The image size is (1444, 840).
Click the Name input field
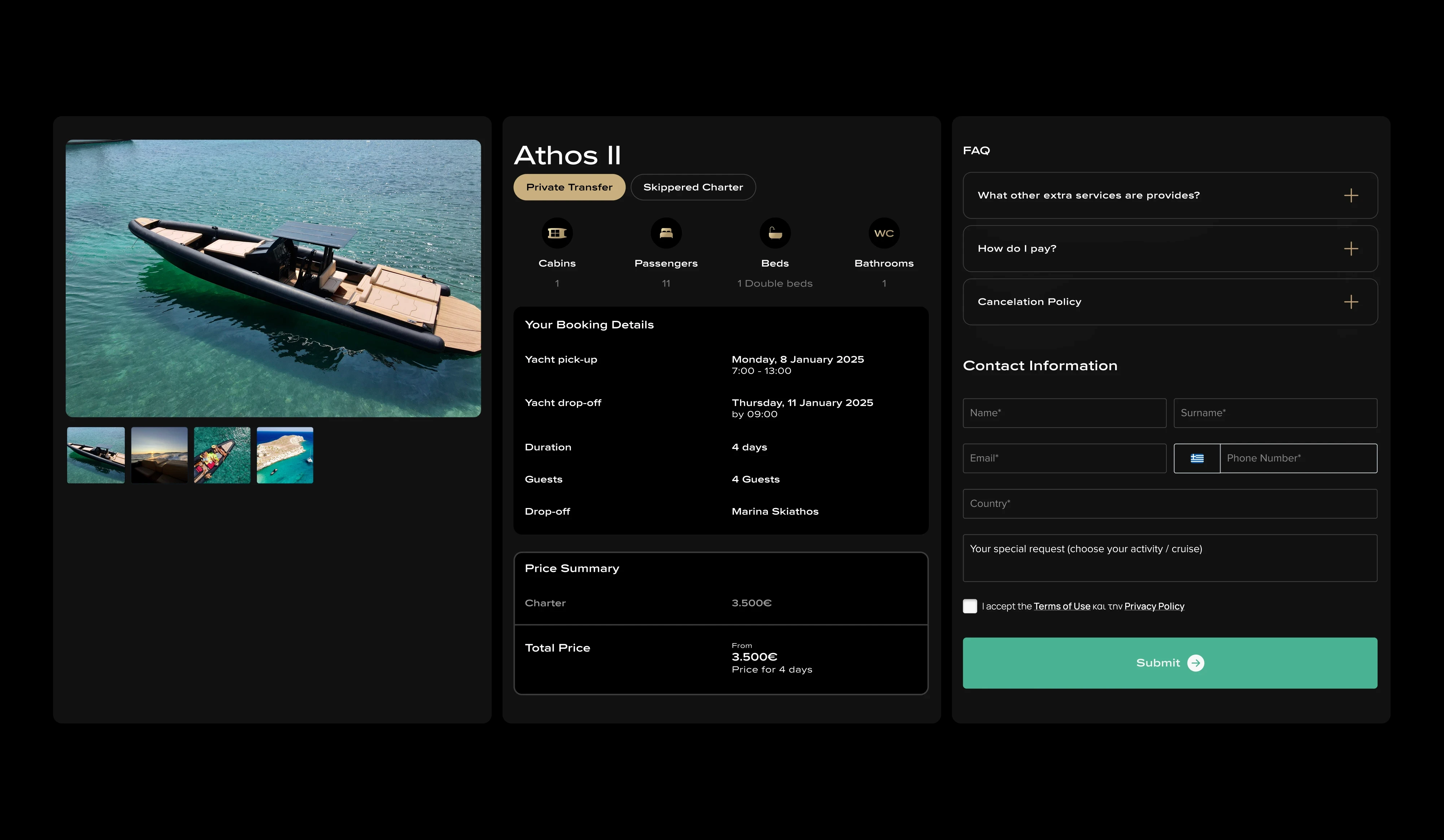(x=1064, y=413)
